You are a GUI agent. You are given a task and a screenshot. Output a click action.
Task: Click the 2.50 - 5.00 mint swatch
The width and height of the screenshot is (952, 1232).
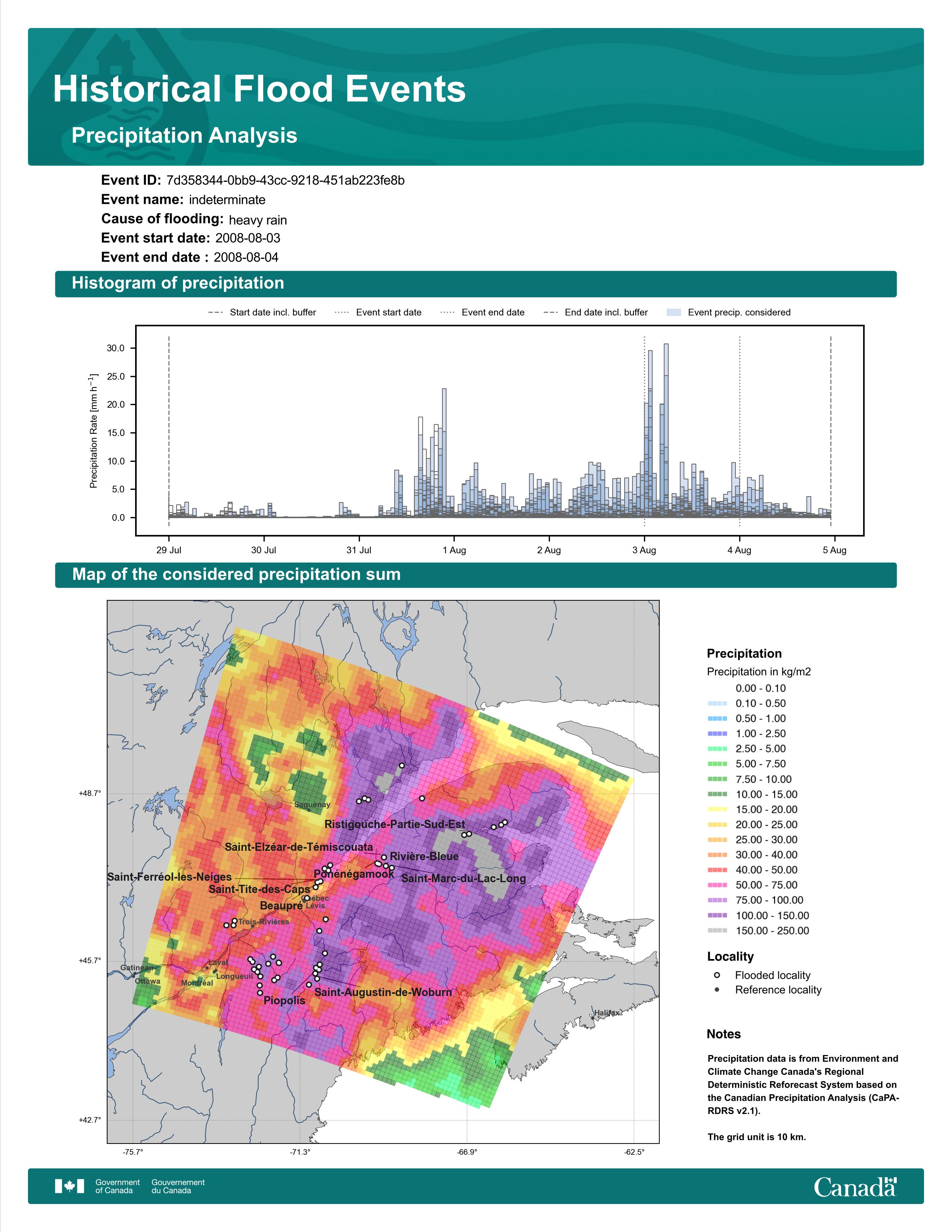pyautogui.click(x=717, y=749)
